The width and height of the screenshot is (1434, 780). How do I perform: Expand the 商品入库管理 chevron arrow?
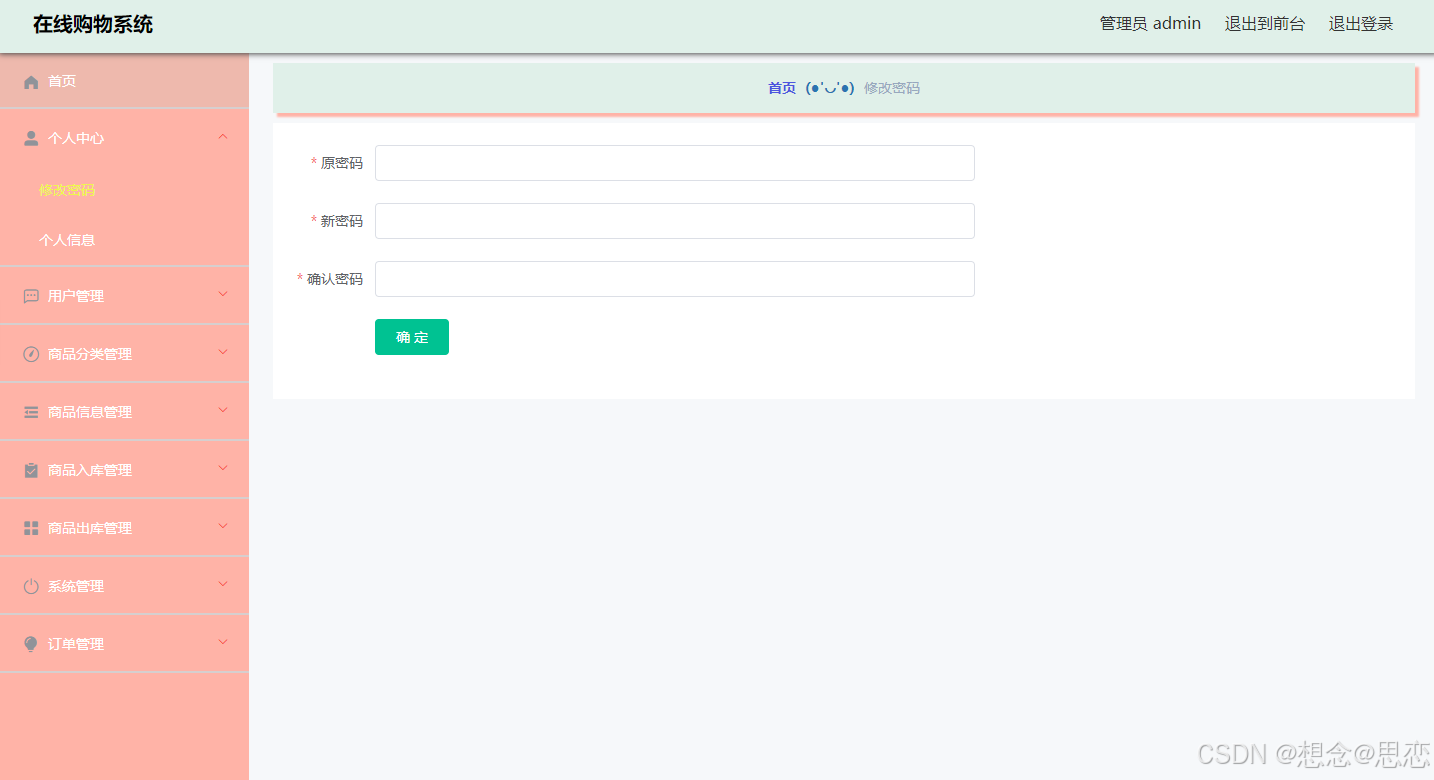[223, 468]
